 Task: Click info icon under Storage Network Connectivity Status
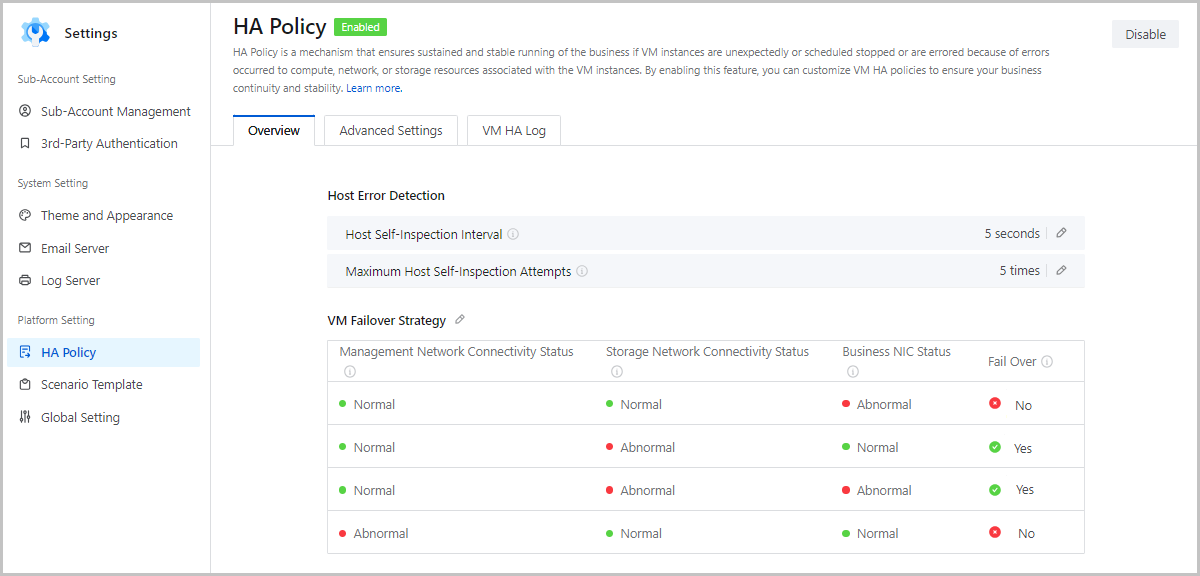(616, 371)
